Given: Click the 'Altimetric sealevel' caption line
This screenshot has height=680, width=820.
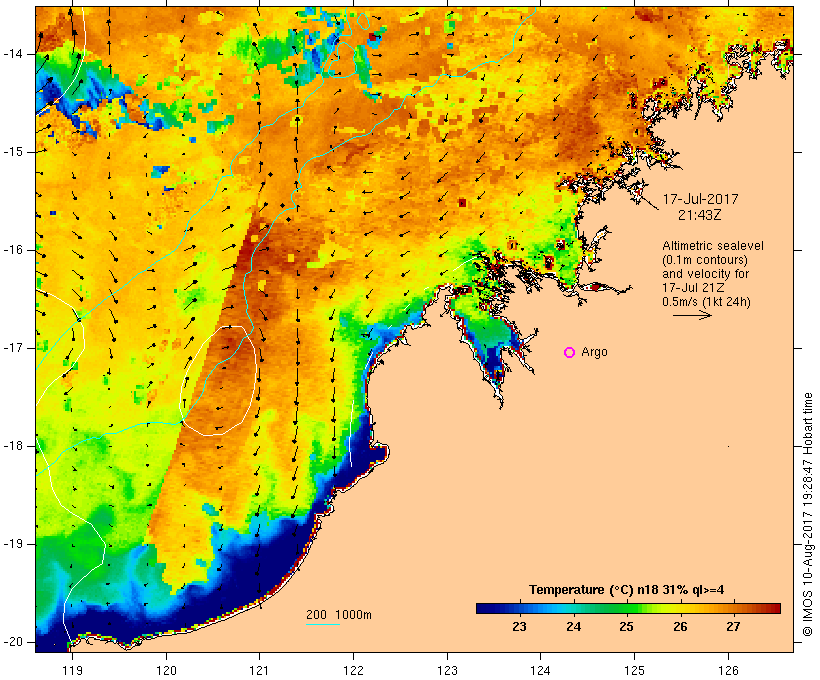Looking at the screenshot, I should pyautogui.click(x=713, y=246).
